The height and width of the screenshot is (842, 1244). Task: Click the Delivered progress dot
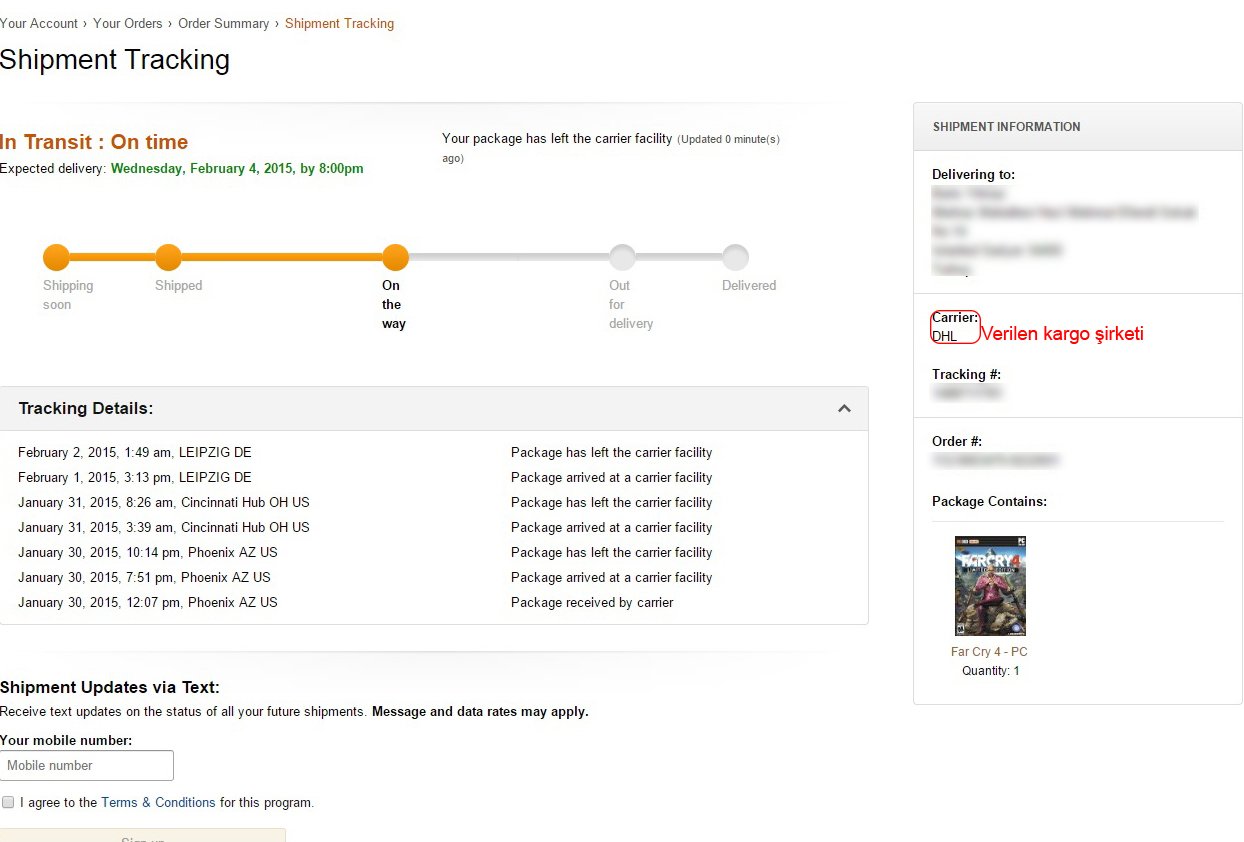click(735, 258)
